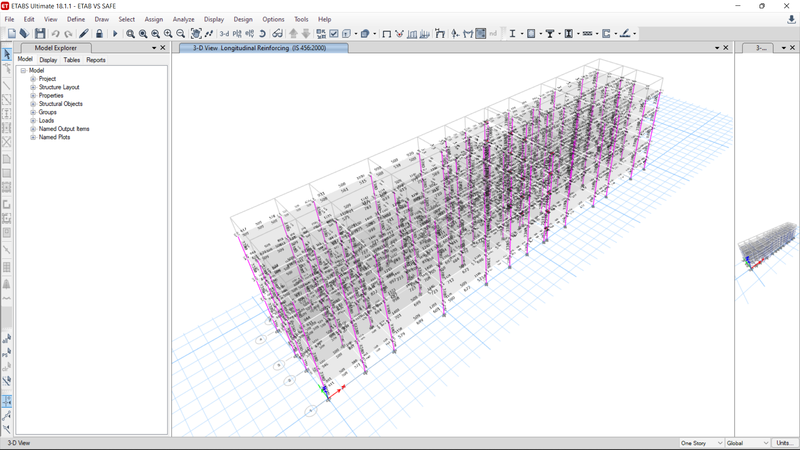The height and width of the screenshot is (450, 800).
Task: Click the Draw Line tool in left toolbar
Action: 7,85
